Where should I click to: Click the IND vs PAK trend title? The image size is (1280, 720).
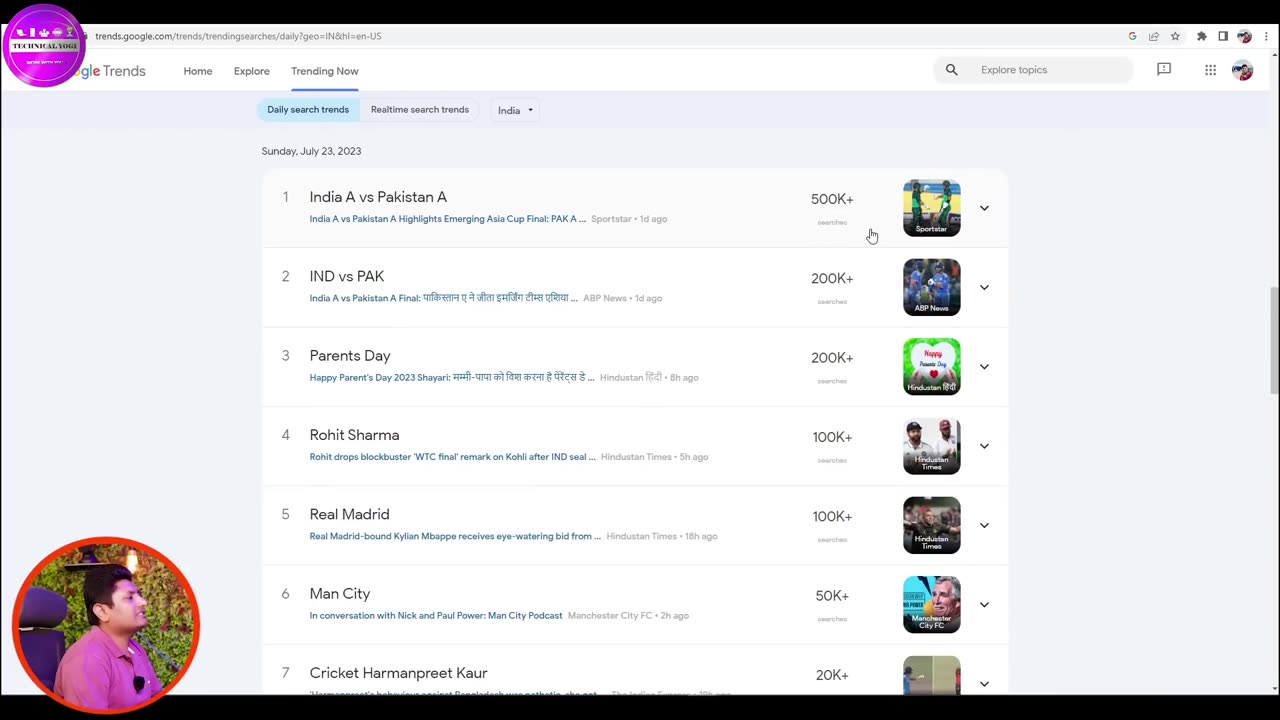[x=347, y=276]
